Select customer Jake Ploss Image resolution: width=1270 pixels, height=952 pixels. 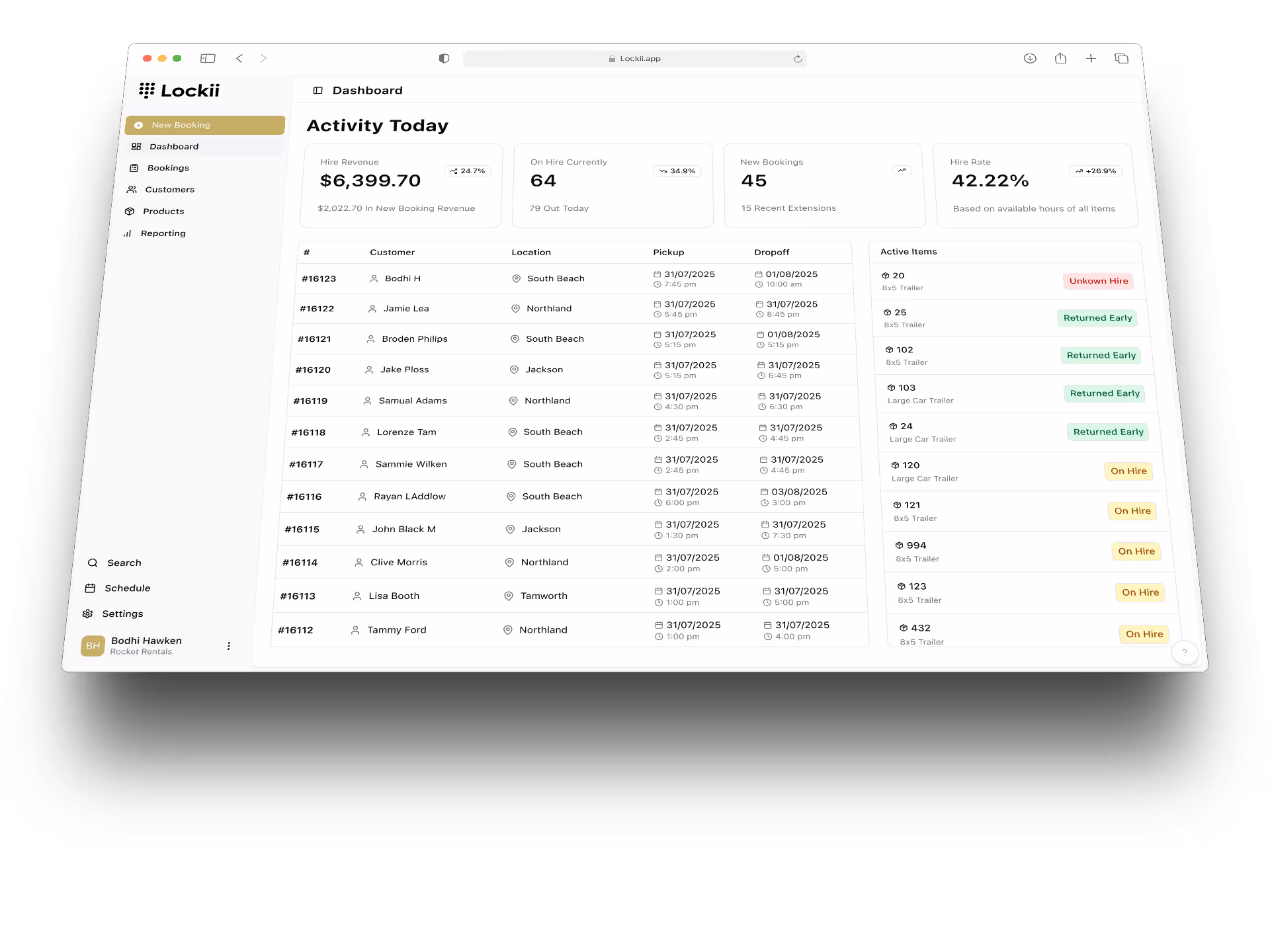[x=405, y=370]
